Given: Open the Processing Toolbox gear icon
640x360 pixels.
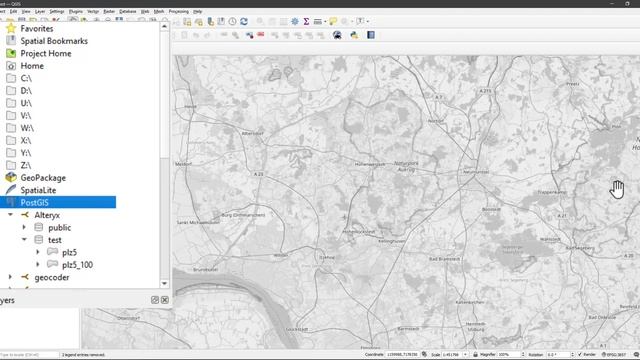Looking at the screenshot, I should tap(295, 21).
